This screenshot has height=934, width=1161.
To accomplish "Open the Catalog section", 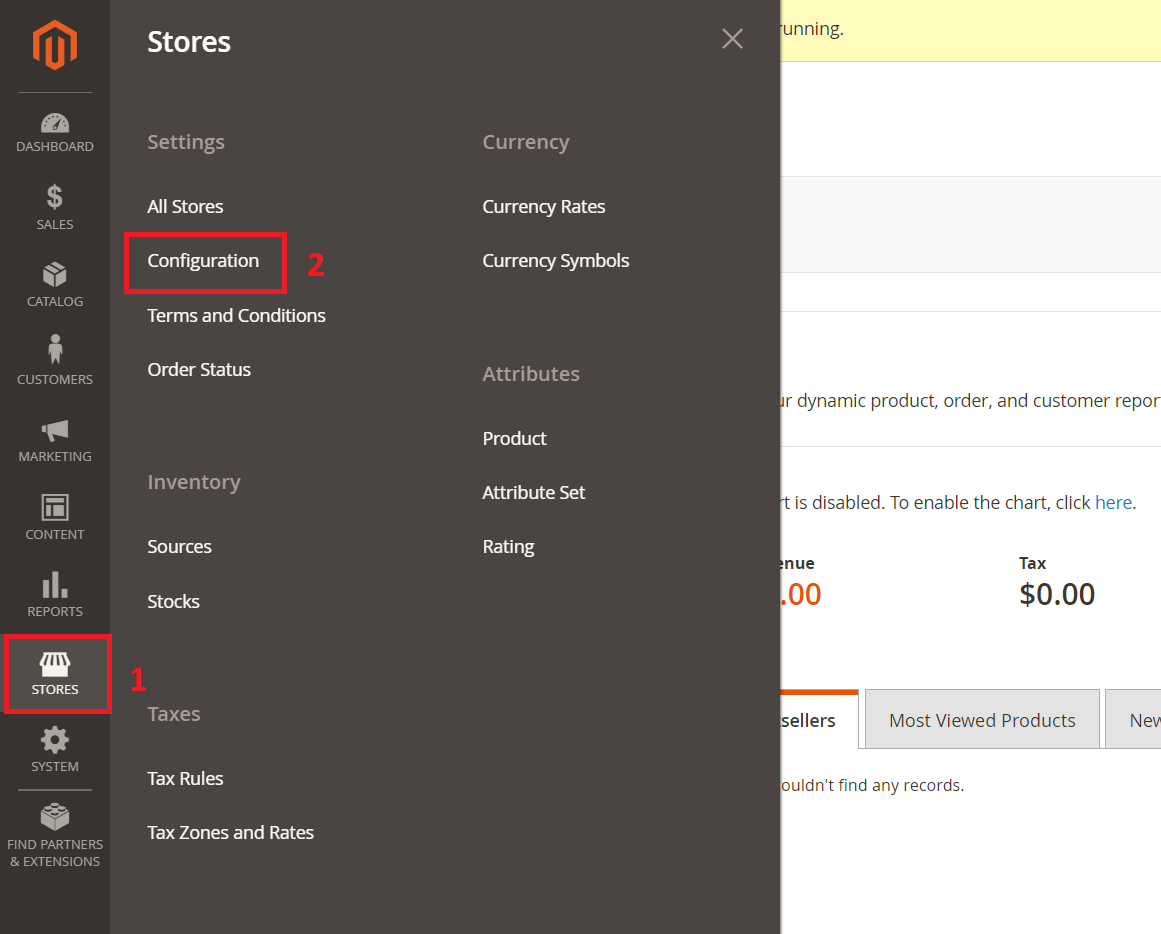I will click(55, 285).
